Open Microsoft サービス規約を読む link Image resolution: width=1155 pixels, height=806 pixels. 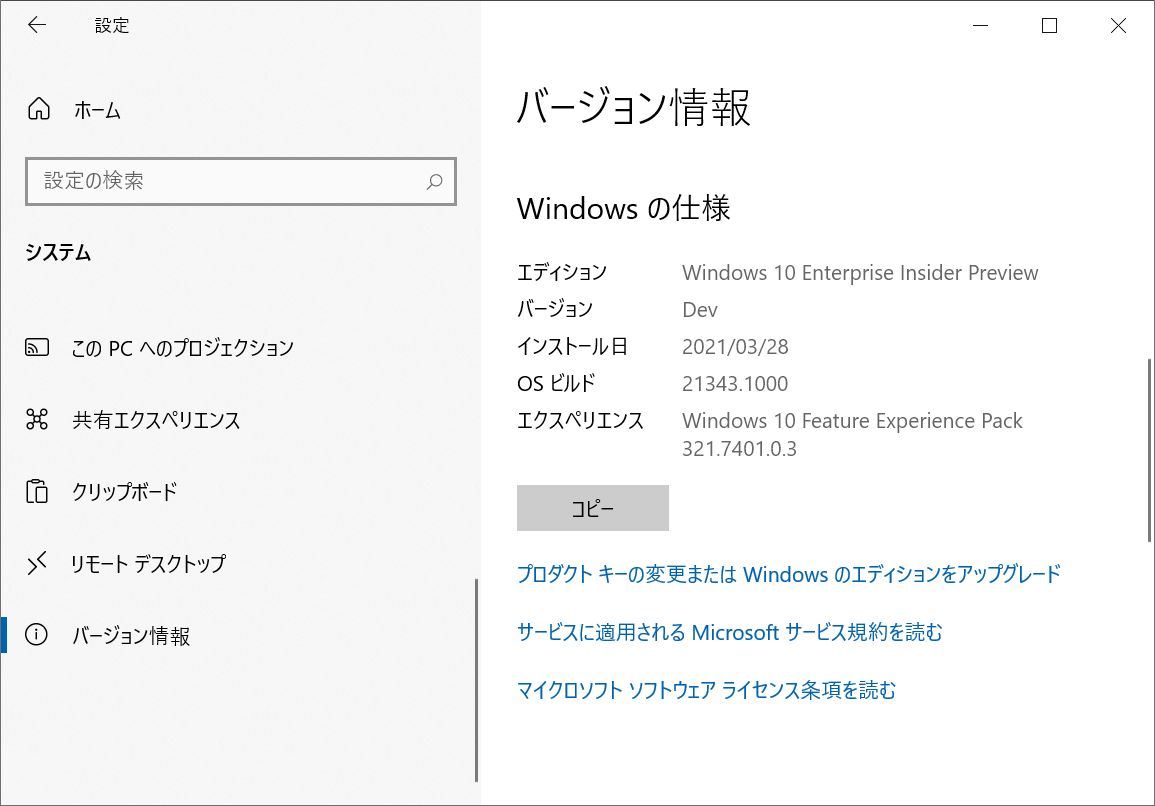(x=729, y=632)
